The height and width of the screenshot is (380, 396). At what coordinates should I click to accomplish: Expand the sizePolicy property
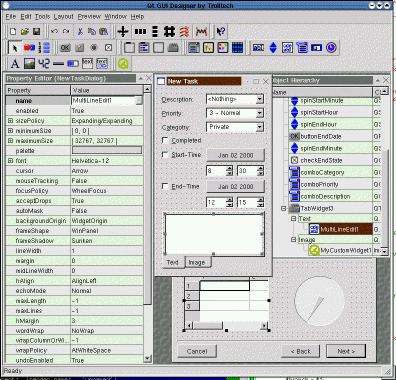click(x=10, y=121)
